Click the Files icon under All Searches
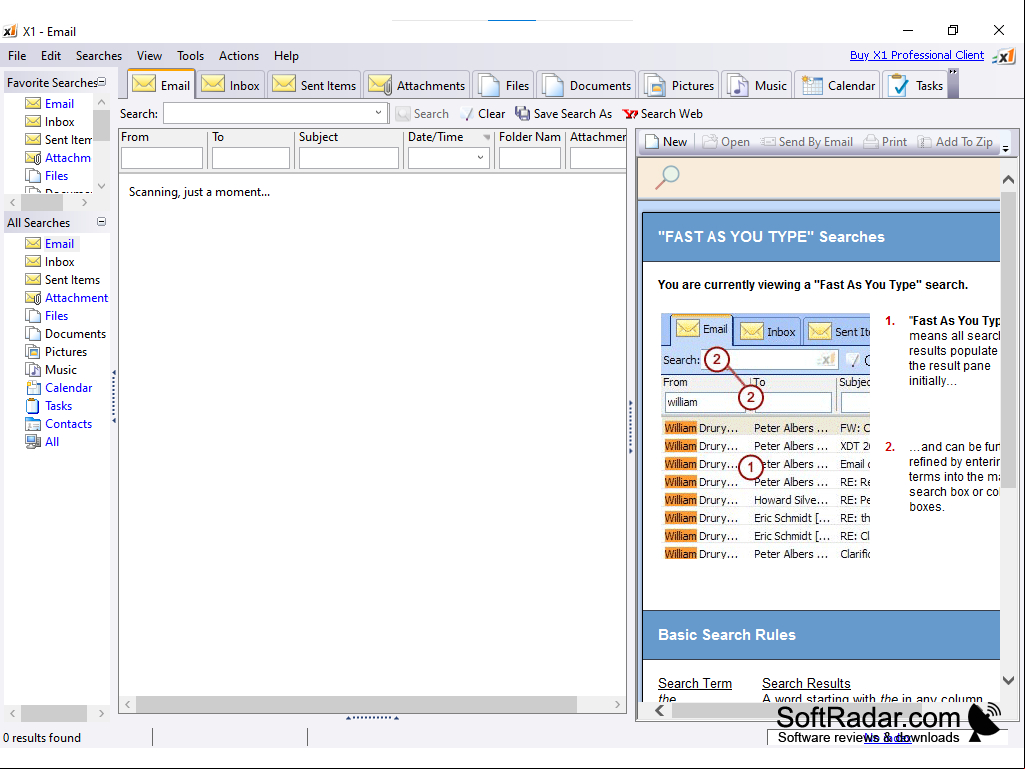The width and height of the screenshot is (1025, 769). tap(33, 315)
